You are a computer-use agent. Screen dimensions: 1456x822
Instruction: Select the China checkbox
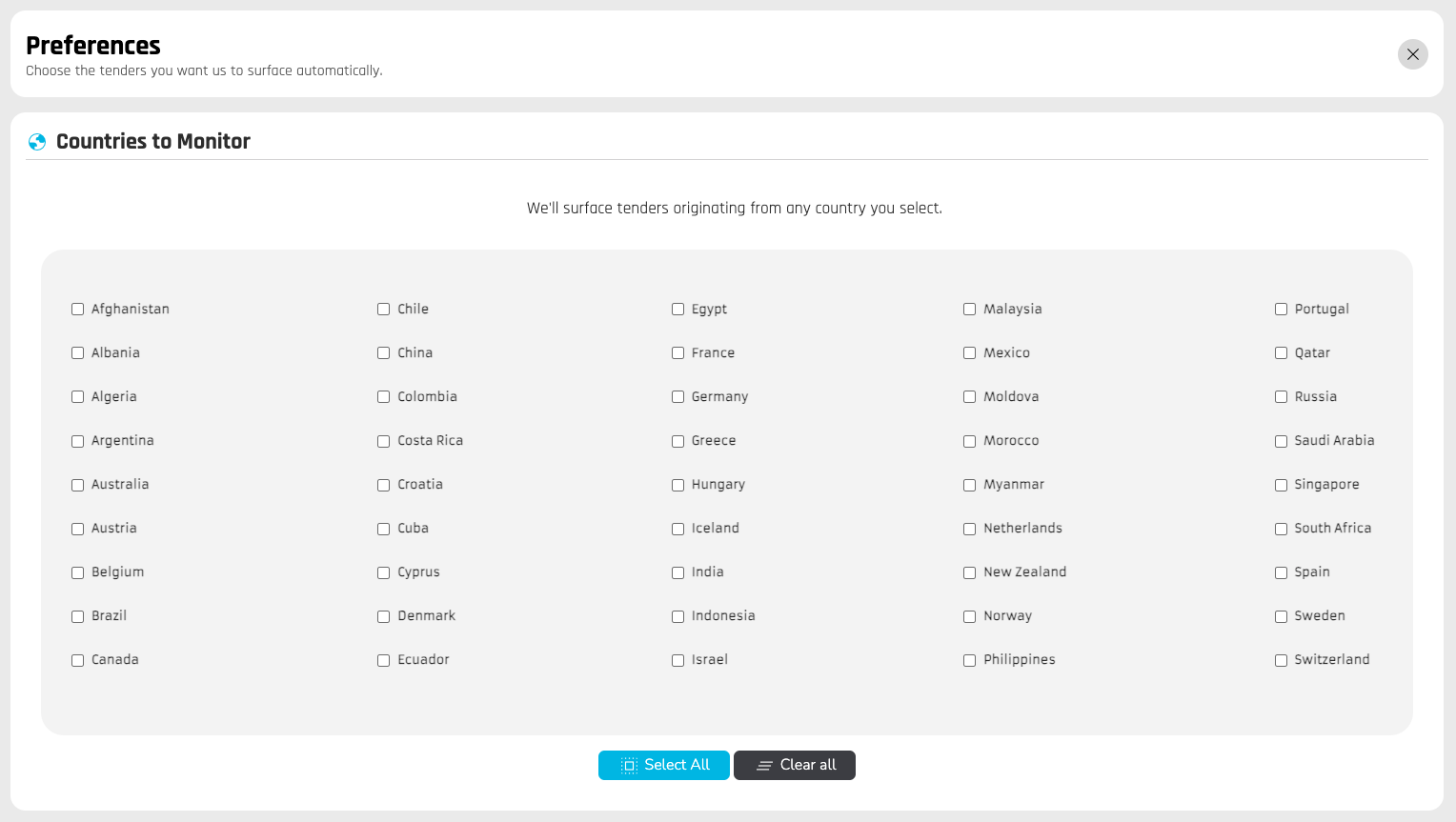(x=384, y=353)
